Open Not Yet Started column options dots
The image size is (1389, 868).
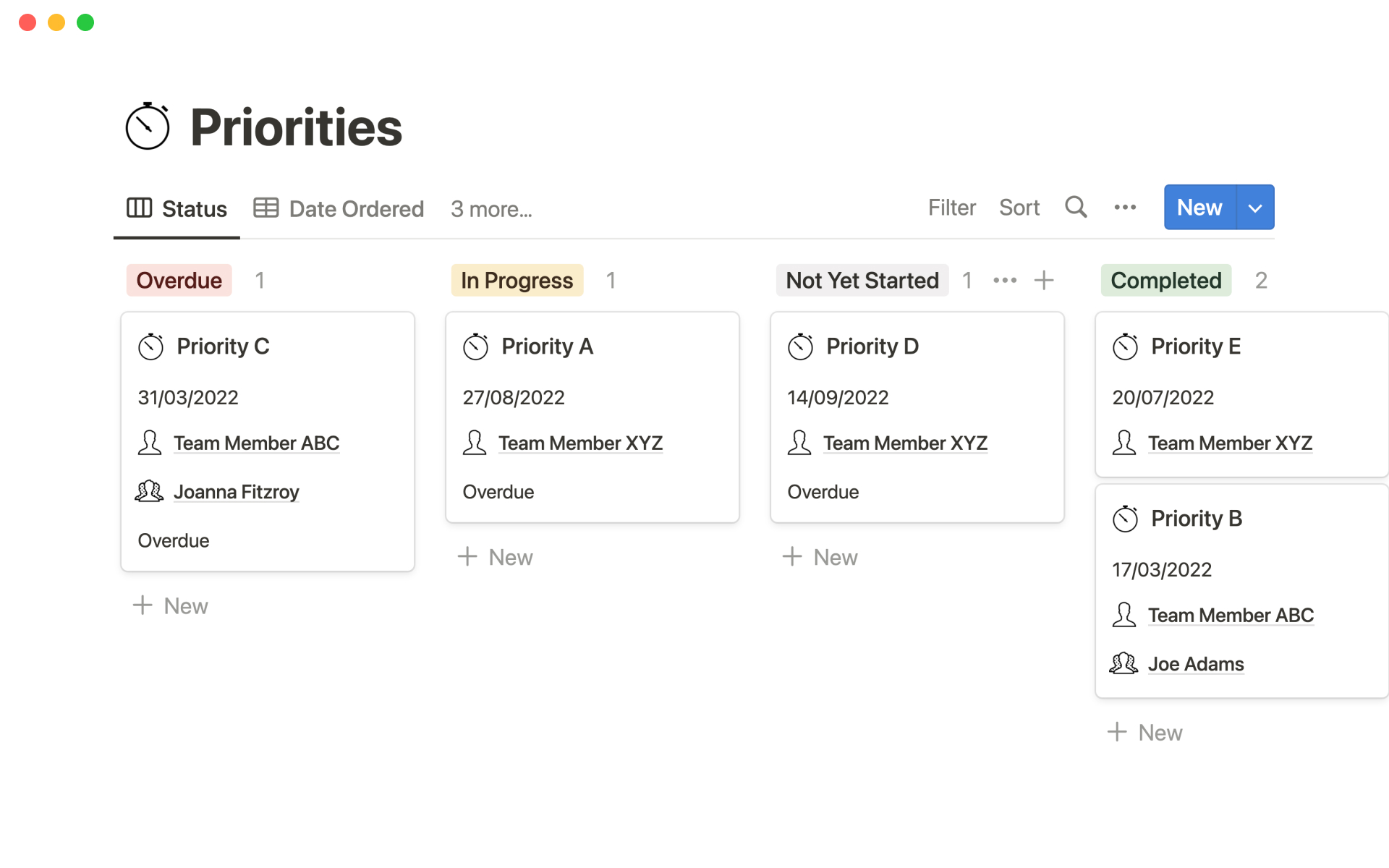tap(1005, 280)
